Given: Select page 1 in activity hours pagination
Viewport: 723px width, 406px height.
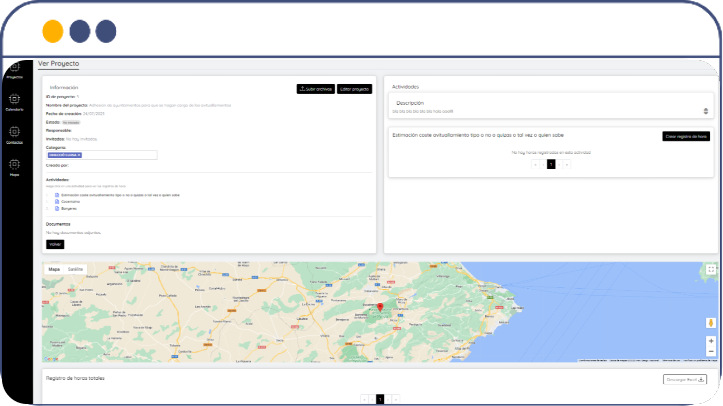Looking at the screenshot, I should click(551, 165).
